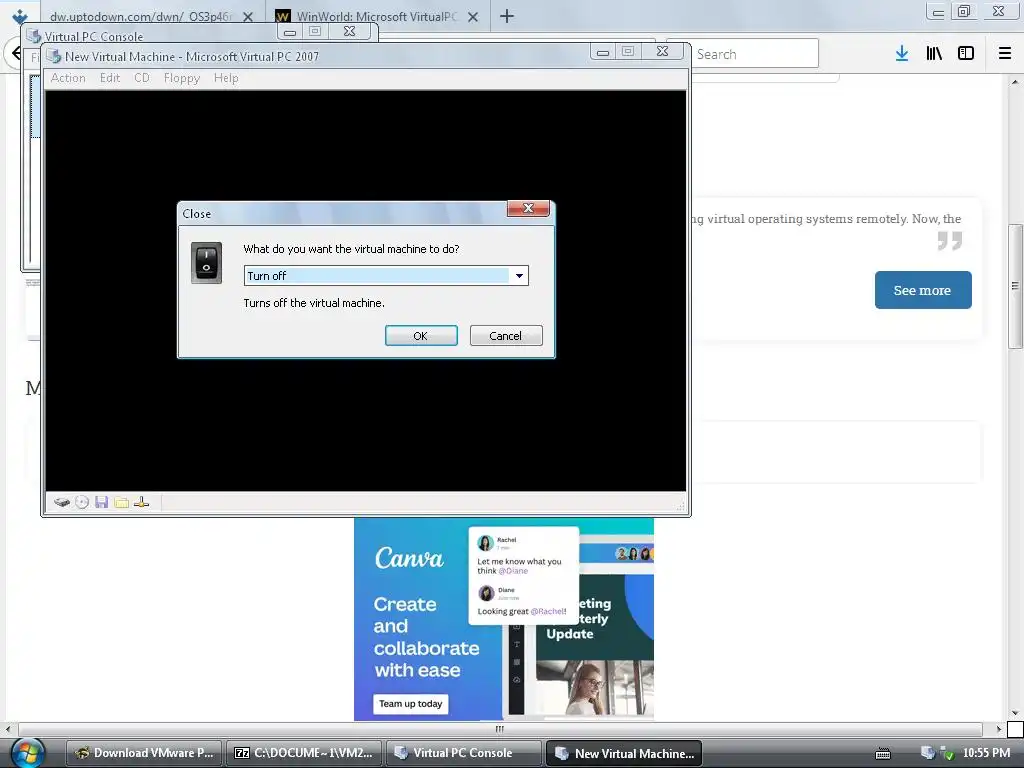Click the taskbar clock 10:55 PM
1024x768 pixels.
[x=986, y=753]
